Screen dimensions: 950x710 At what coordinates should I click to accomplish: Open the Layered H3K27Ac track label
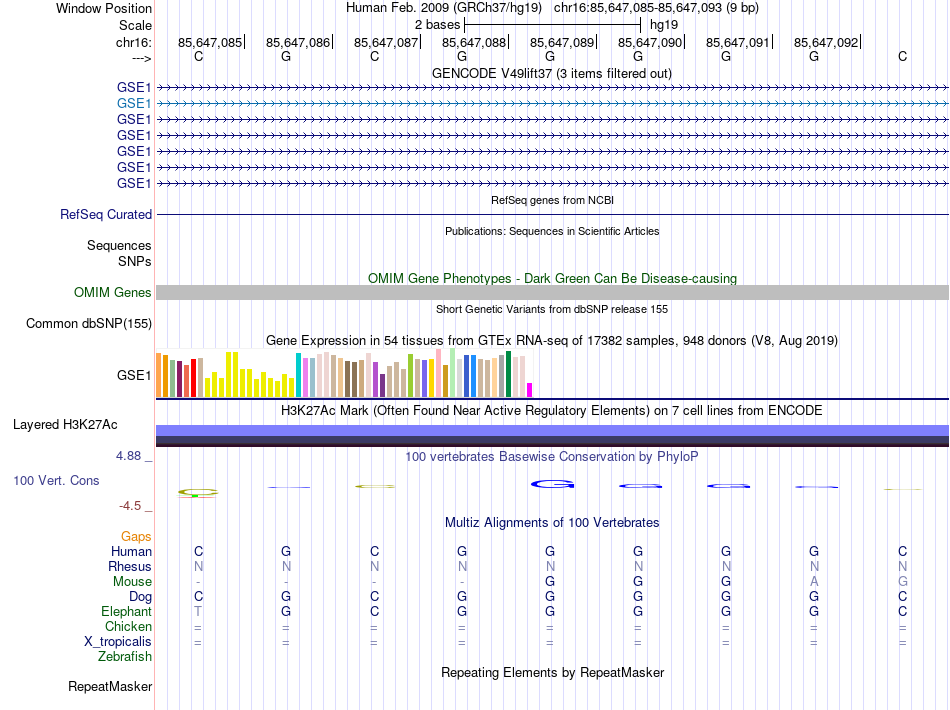[65, 424]
